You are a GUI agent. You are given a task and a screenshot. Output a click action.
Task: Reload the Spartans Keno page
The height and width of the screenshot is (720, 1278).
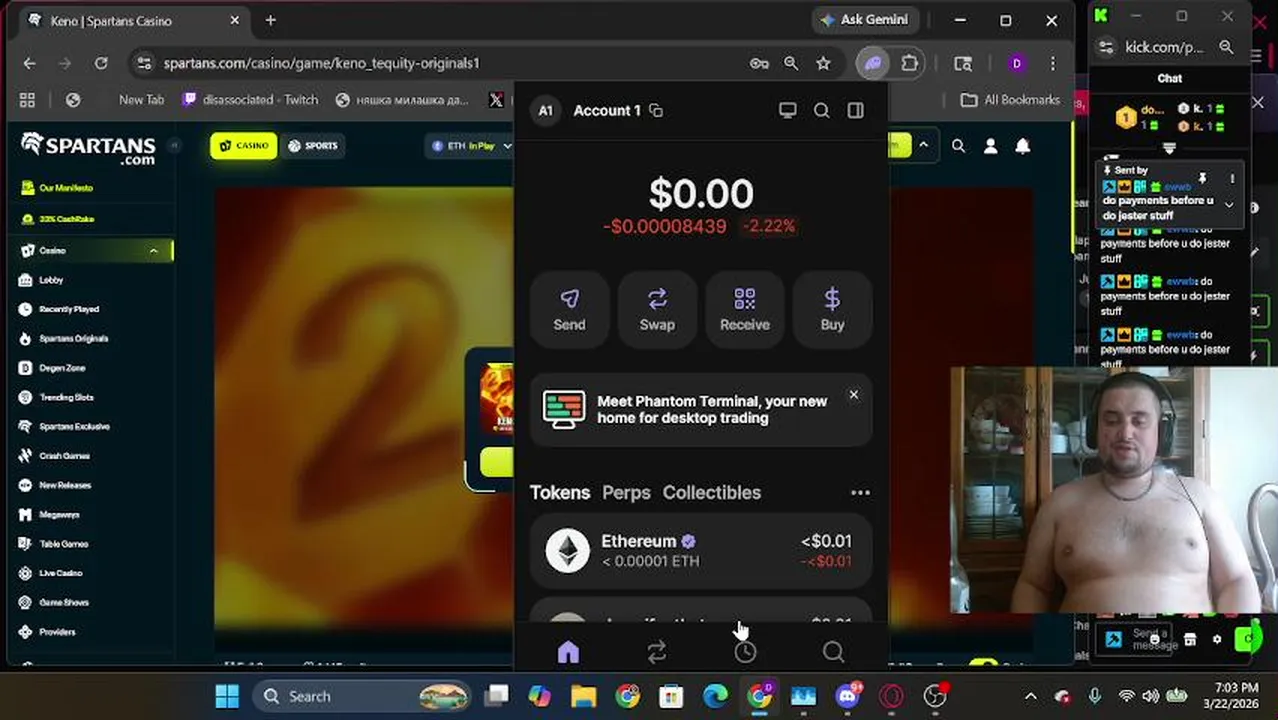click(x=101, y=63)
